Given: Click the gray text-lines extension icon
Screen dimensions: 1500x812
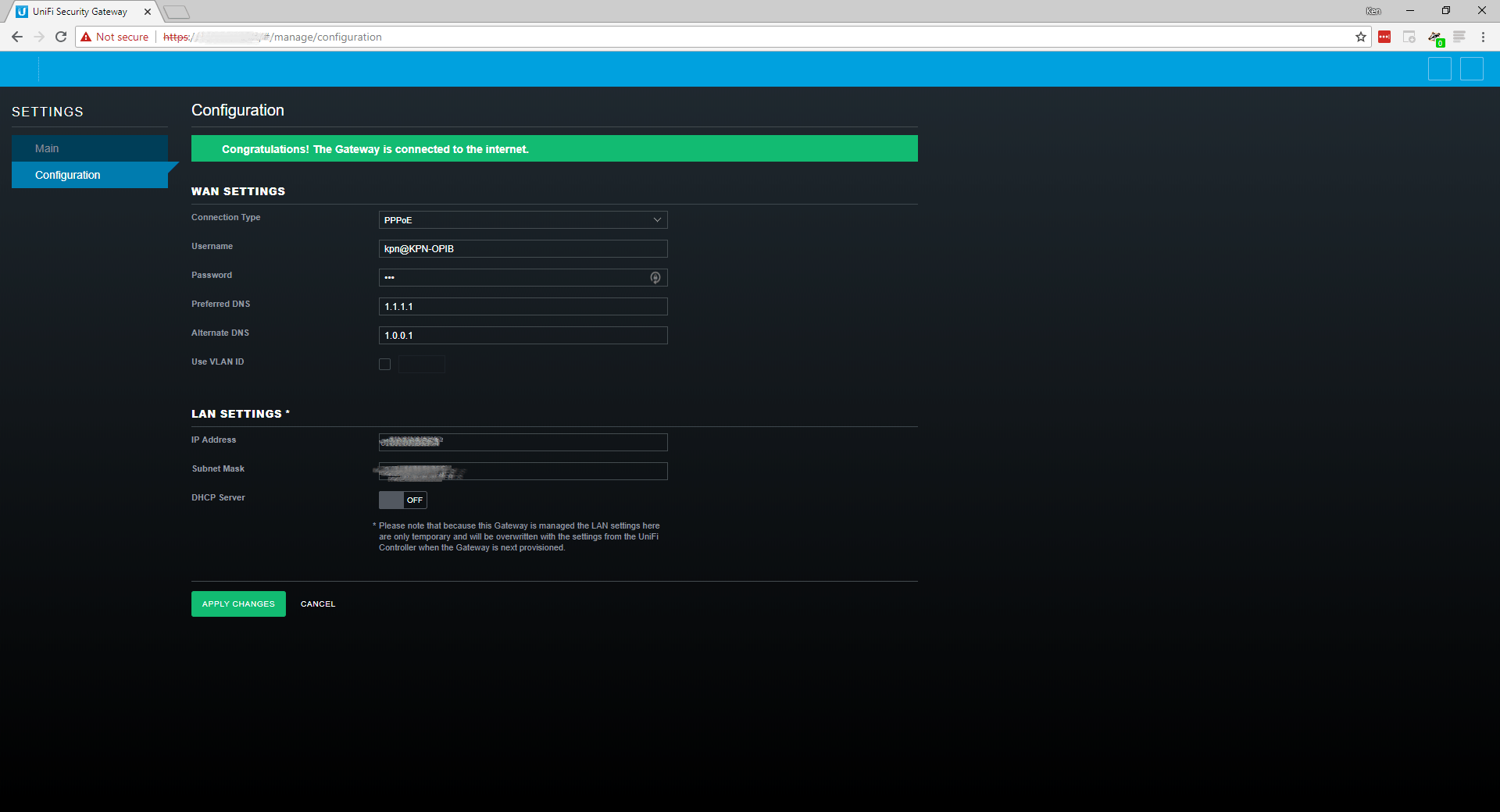Looking at the screenshot, I should pyautogui.click(x=1459, y=37).
